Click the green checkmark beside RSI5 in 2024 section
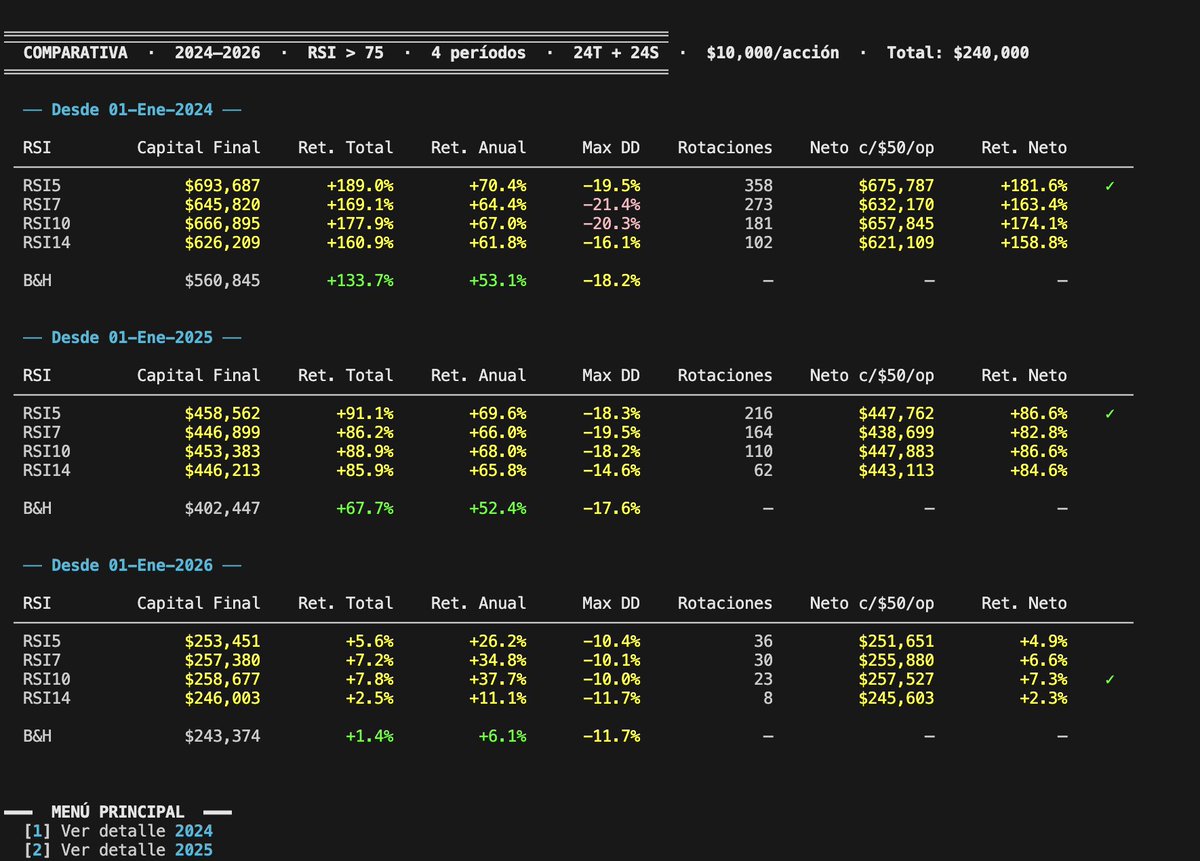The width and height of the screenshot is (1200, 861). pos(1109,186)
